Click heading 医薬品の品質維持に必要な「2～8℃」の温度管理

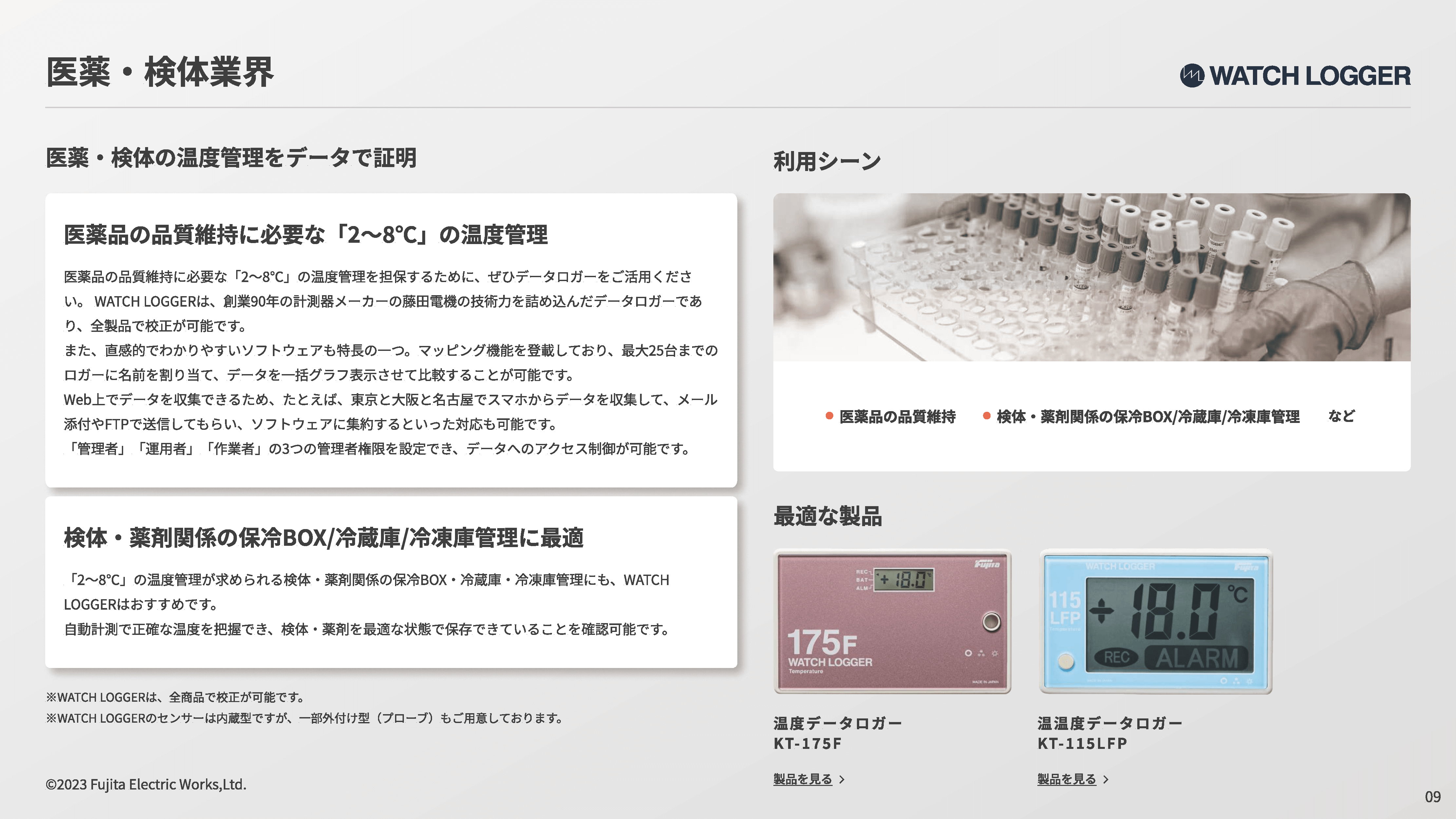pyautogui.click(x=306, y=235)
